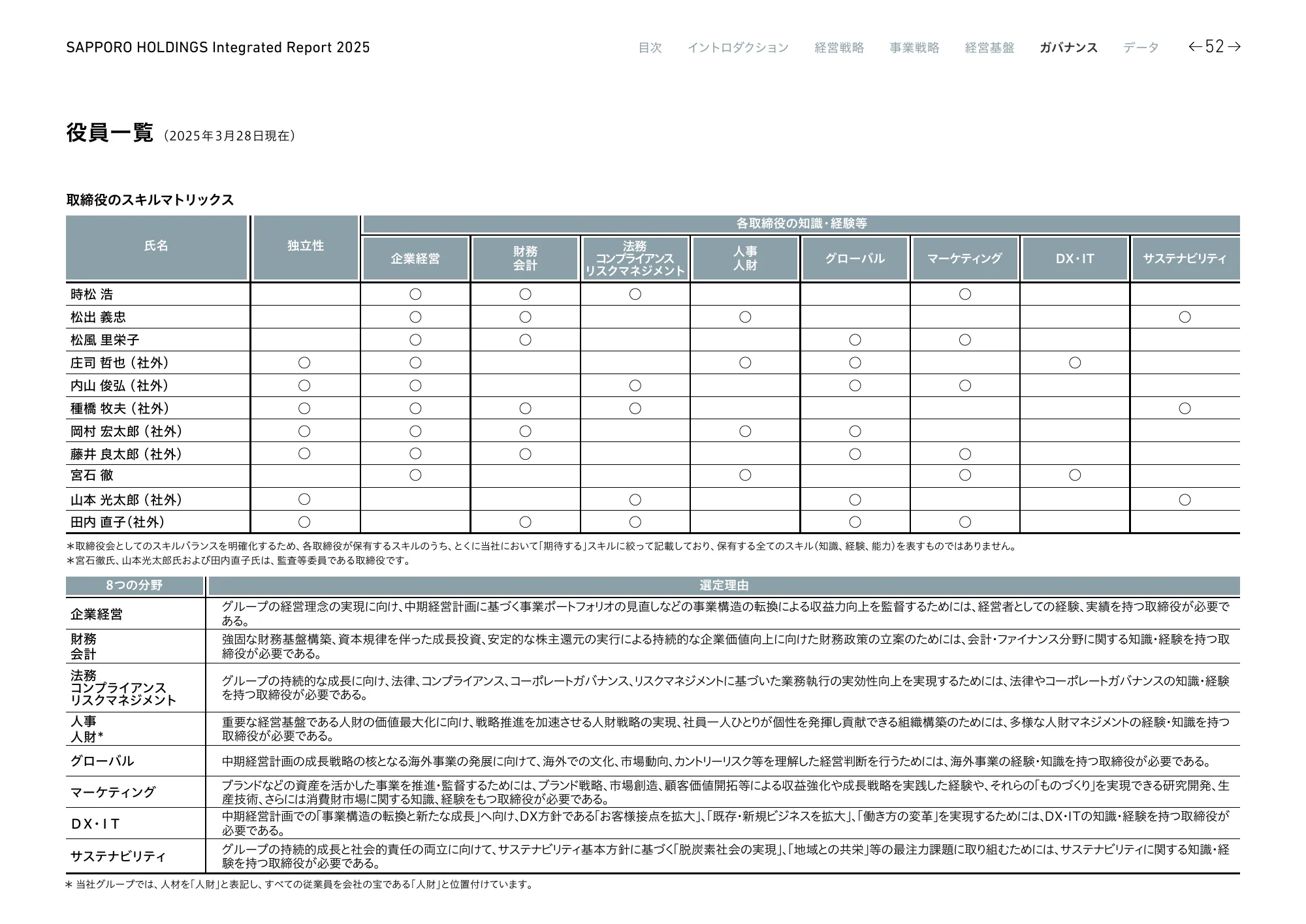Click the name 時松 浩
This screenshot has width=1306, height=924.
click(92, 295)
